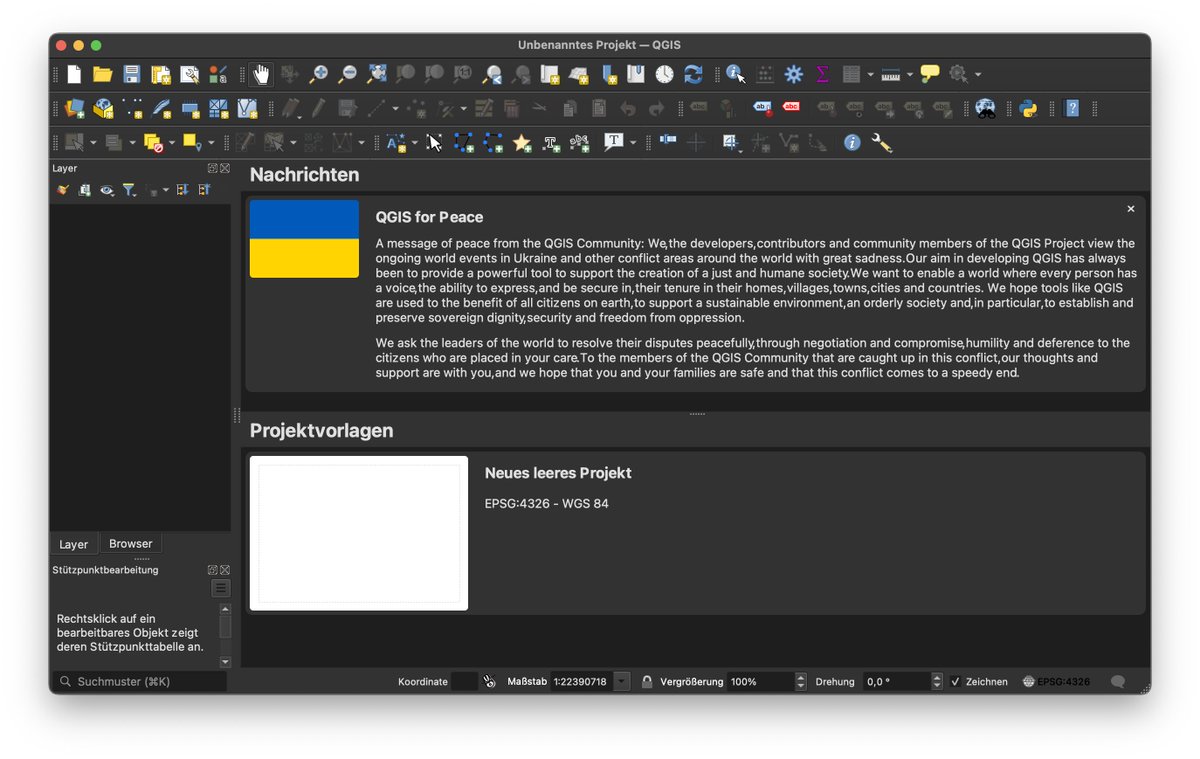Click the New Shapefile Layer feather icon
Screen dimensions: 1200x759
pos(161,108)
